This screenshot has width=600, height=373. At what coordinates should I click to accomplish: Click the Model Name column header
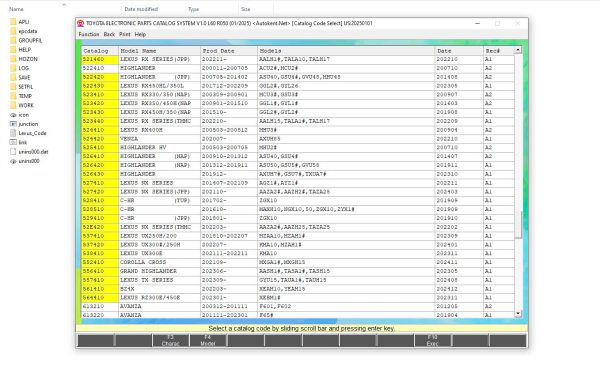[x=159, y=51]
